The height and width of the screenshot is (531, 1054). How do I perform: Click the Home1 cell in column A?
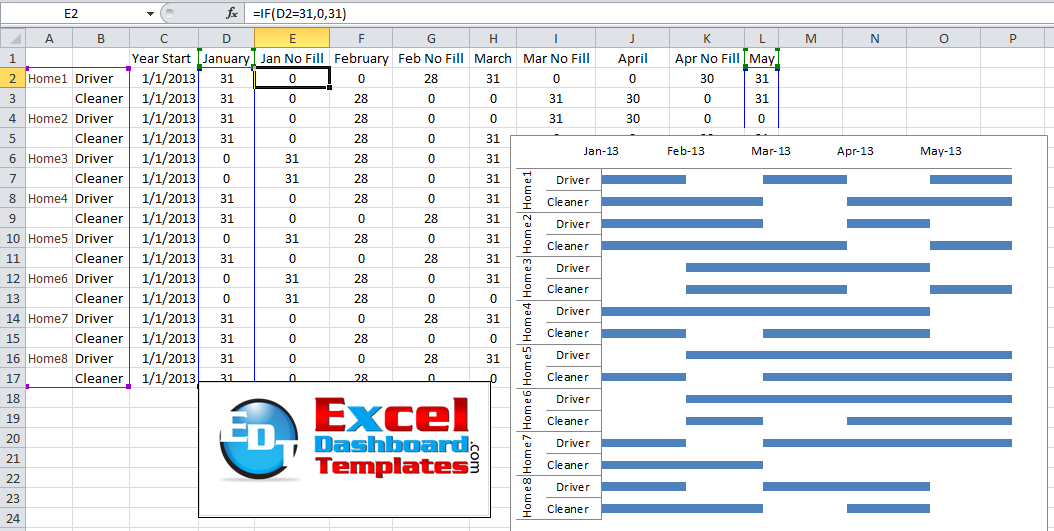(x=48, y=78)
